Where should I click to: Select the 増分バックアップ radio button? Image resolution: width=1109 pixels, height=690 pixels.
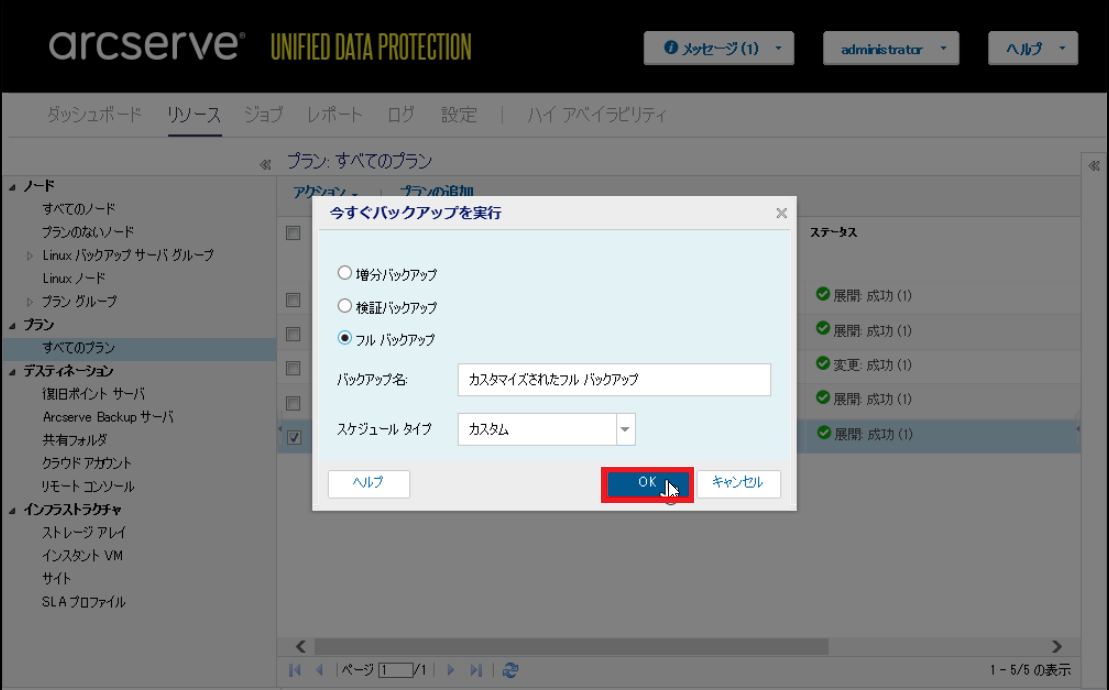[x=344, y=273]
